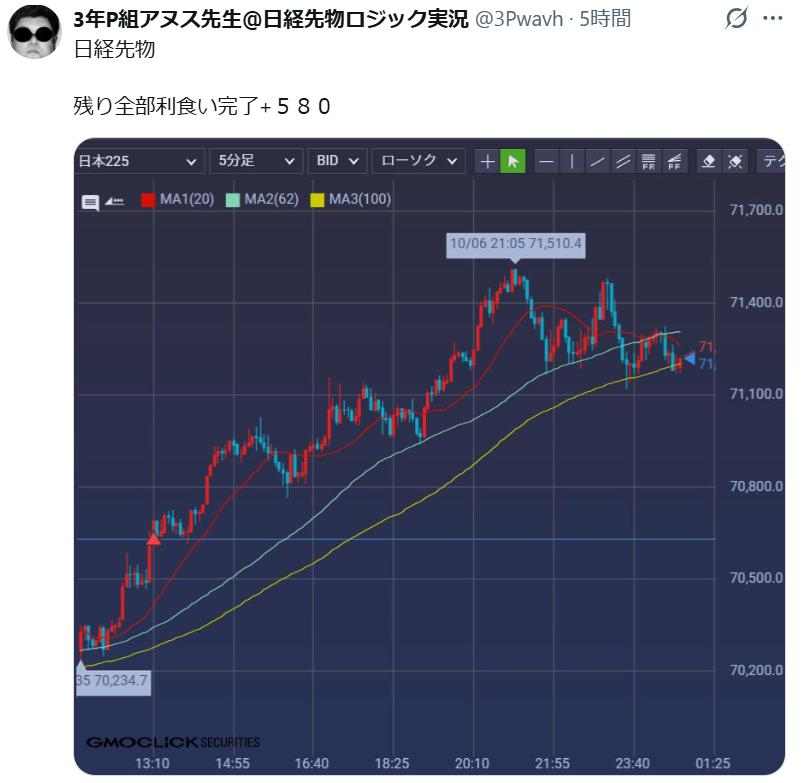The width and height of the screenshot is (807, 783).
Task: Toggle the MA2(62) indicator legend
Action: pos(263,200)
